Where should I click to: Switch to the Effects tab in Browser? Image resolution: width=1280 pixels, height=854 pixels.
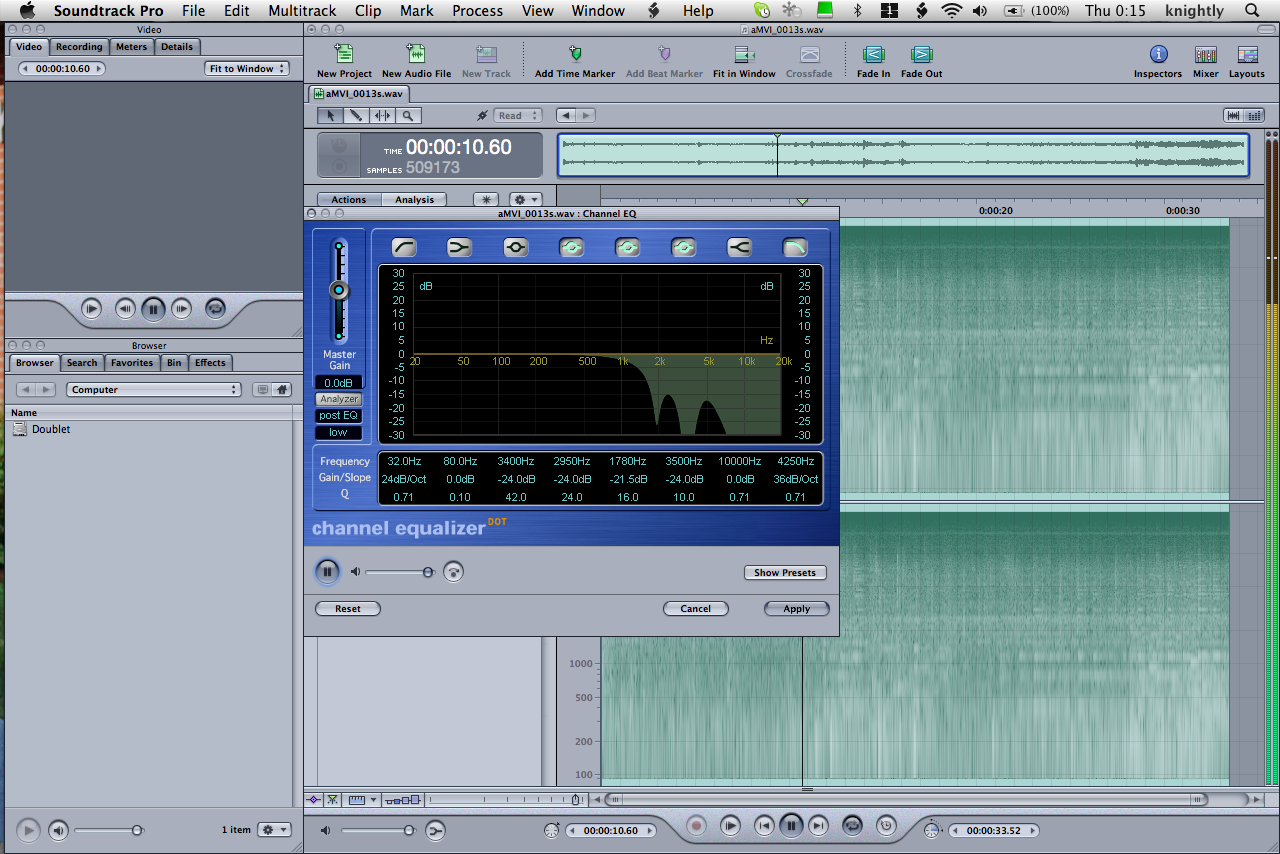click(x=210, y=363)
